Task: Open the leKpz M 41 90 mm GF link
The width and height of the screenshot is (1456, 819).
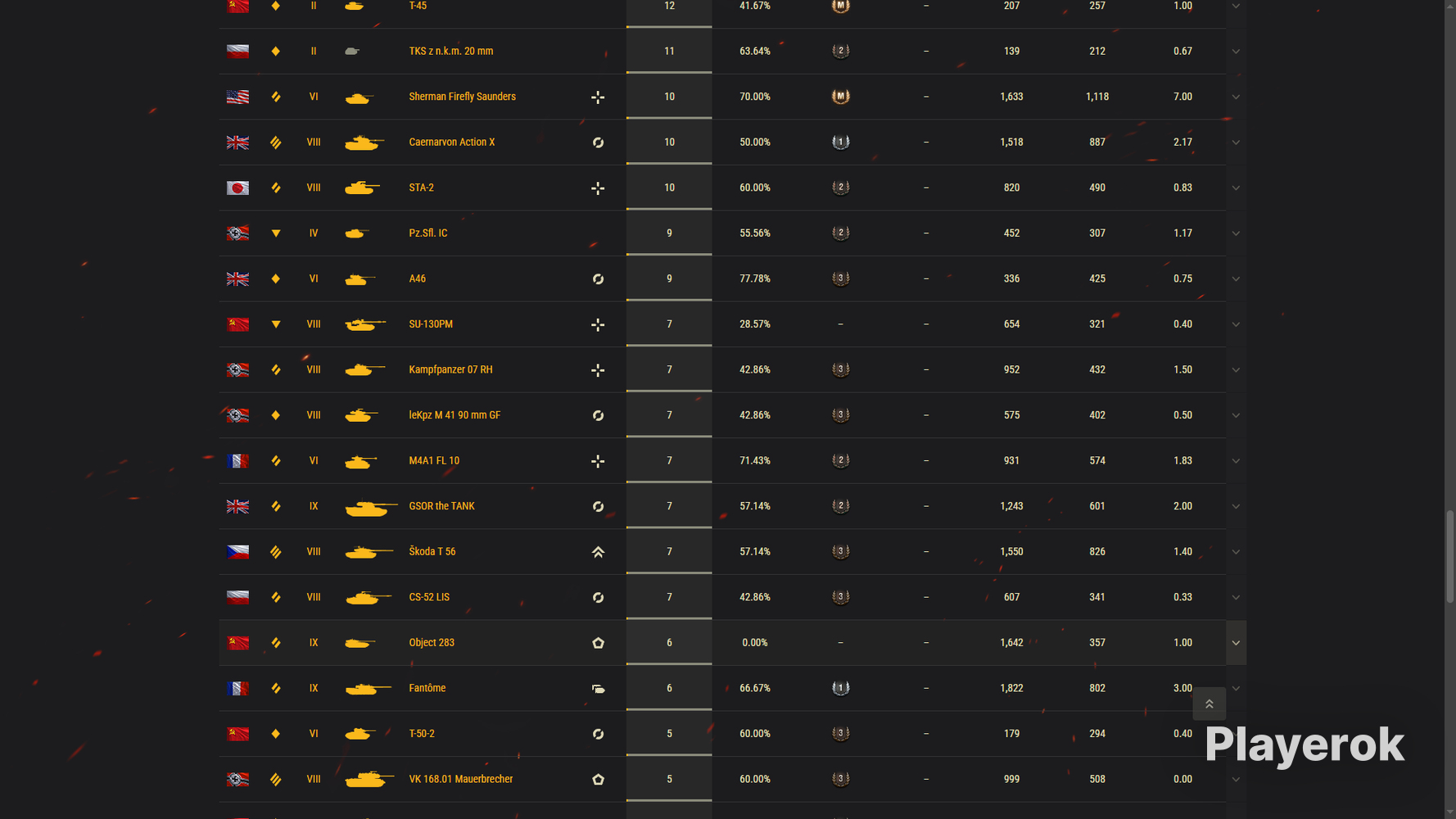Action: coord(454,415)
